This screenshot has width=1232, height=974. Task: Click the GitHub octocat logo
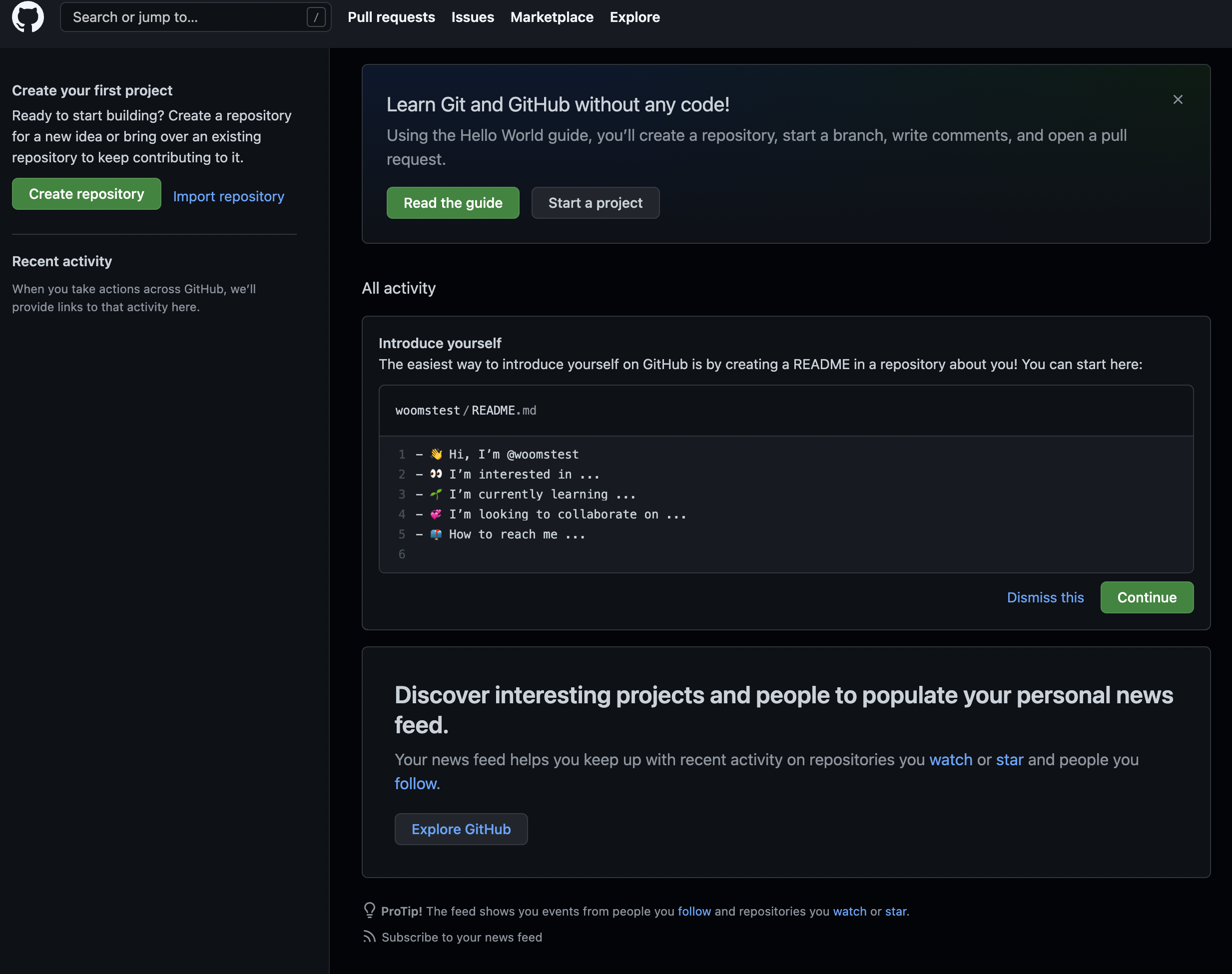[27, 17]
